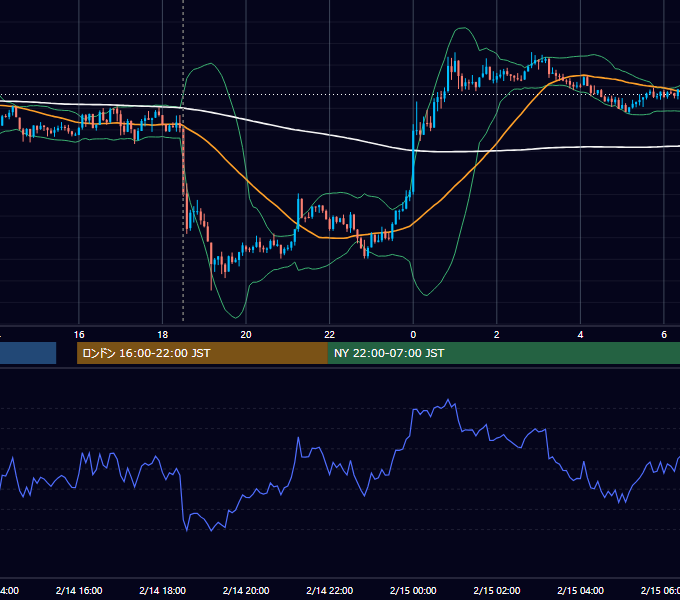Viewport: 680px width, 600px height.
Task: Click the 2/14 16:00 date label
Action: (79, 590)
